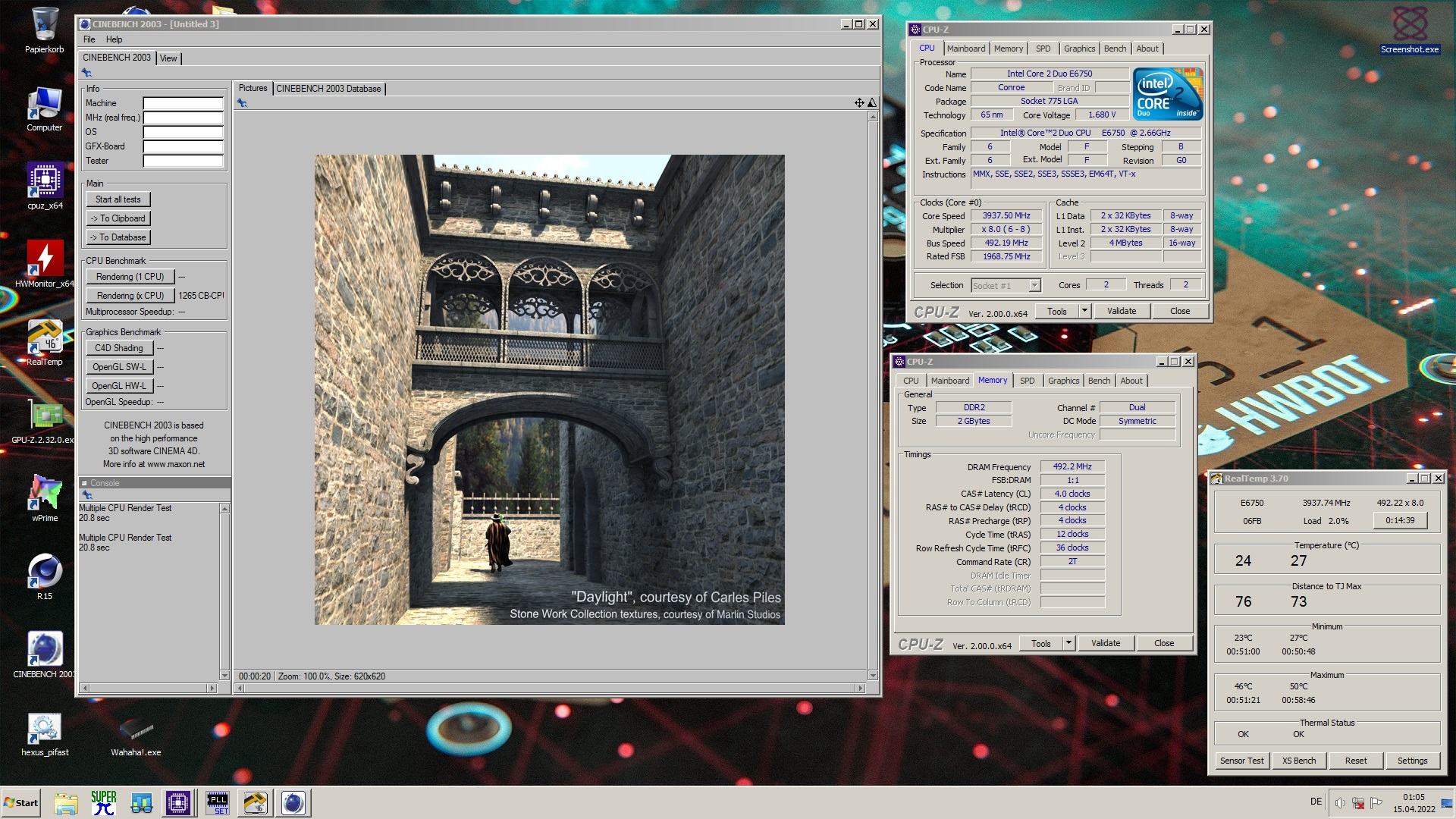Click the 0:14:39 timer button in RealTemp
1456x819 pixels.
click(1400, 520)
